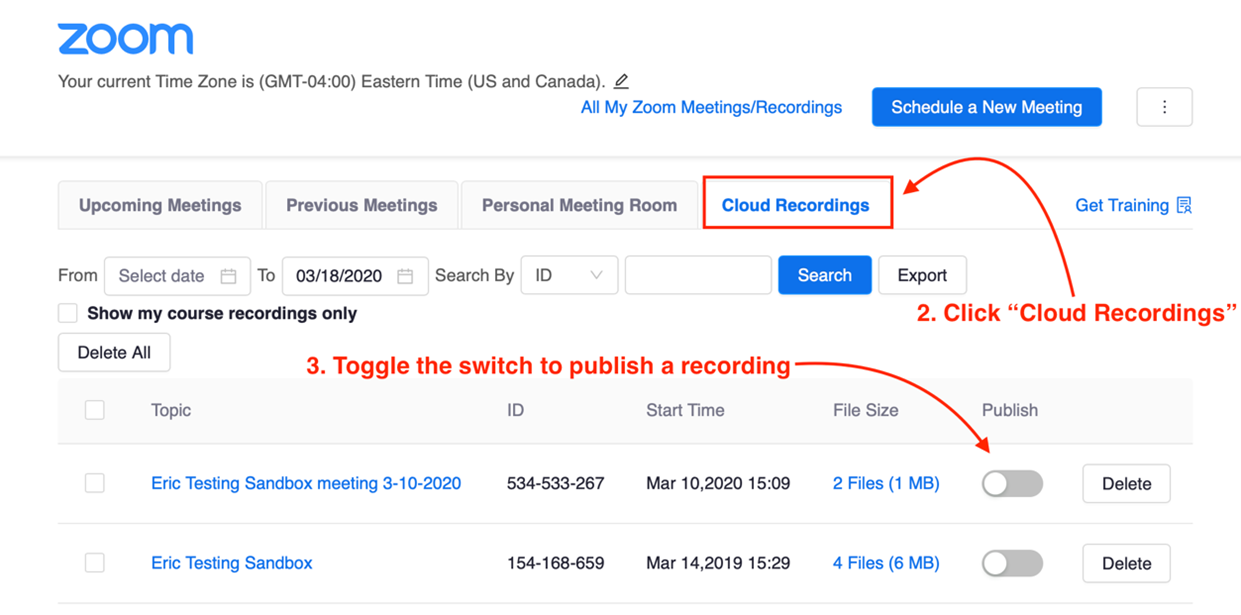Click the pencil icon to edit time zone
Viewport: 1241px width, 615px height.
(621, 81)
